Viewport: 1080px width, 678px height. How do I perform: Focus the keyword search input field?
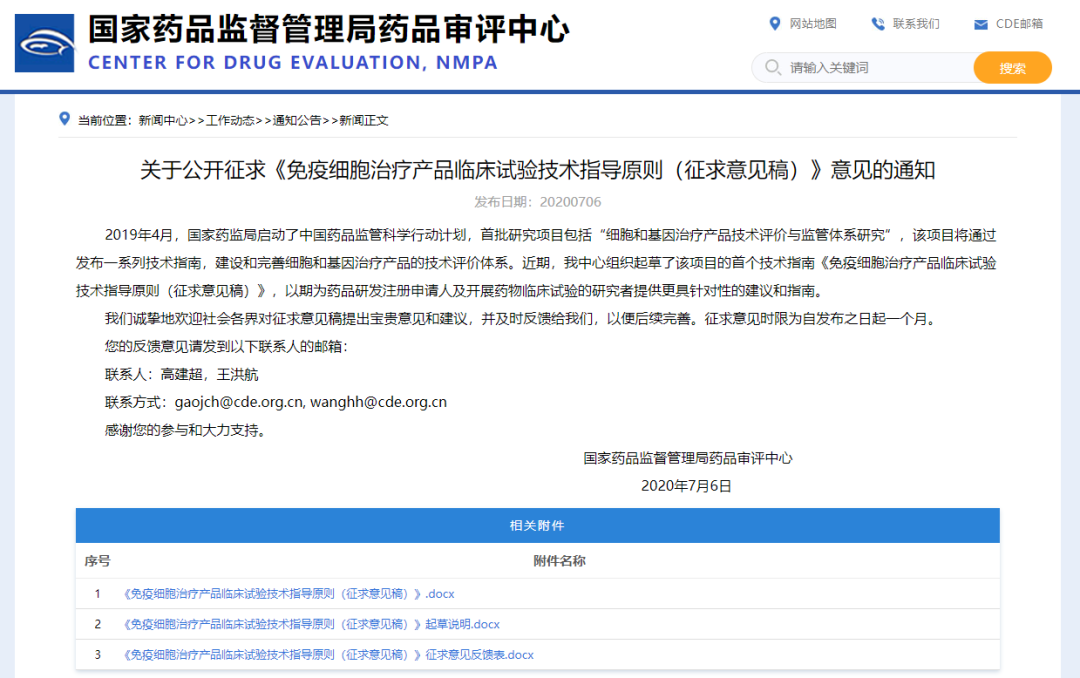tap(875, 68)
